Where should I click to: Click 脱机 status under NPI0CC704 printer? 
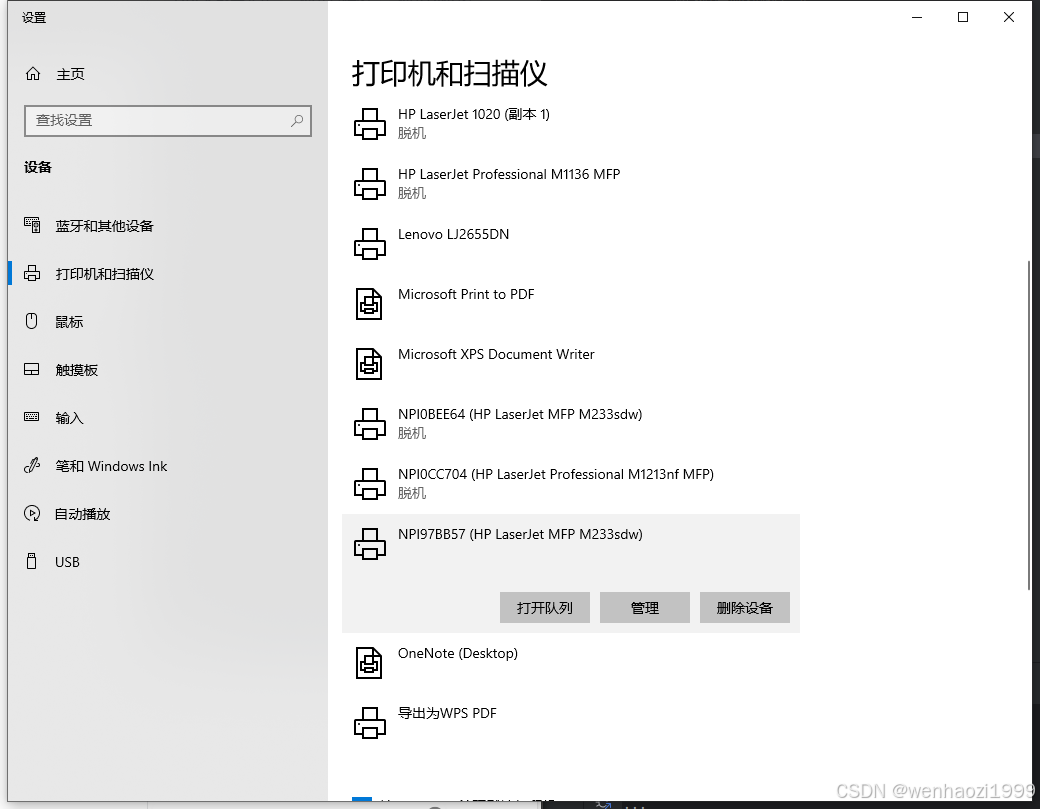412,493
